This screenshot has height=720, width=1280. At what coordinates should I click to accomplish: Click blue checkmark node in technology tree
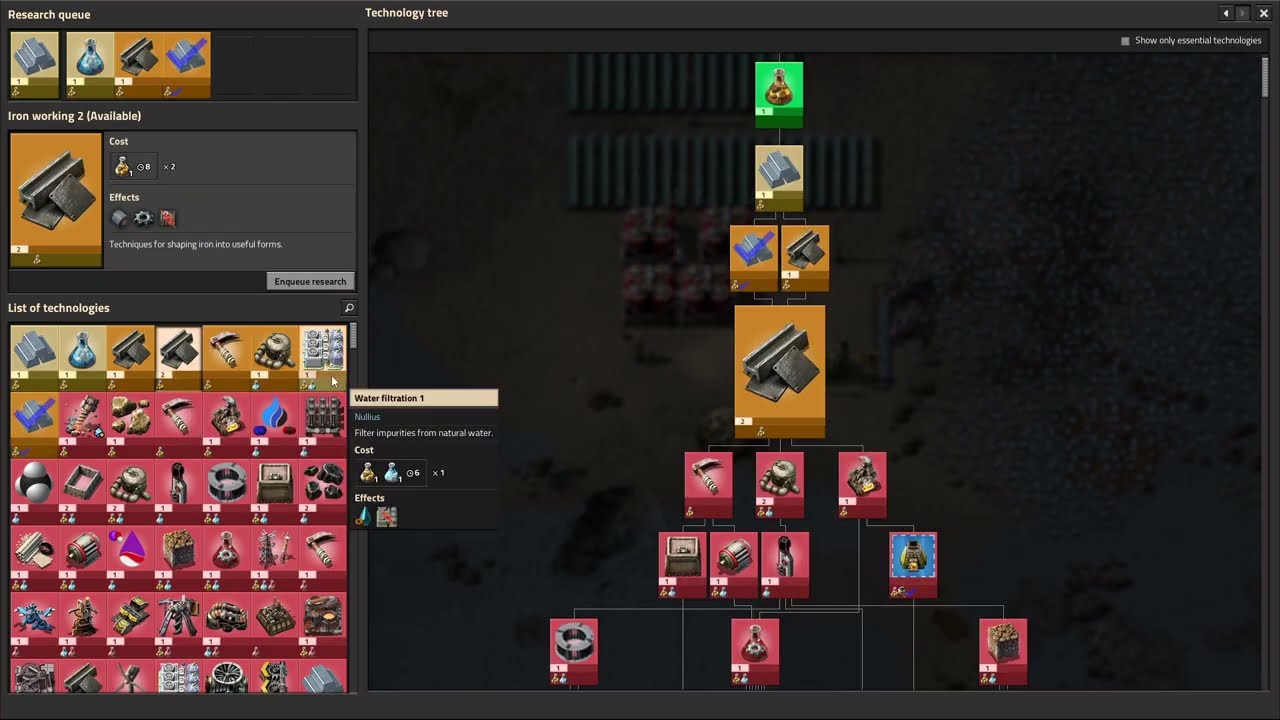point(754,258)
